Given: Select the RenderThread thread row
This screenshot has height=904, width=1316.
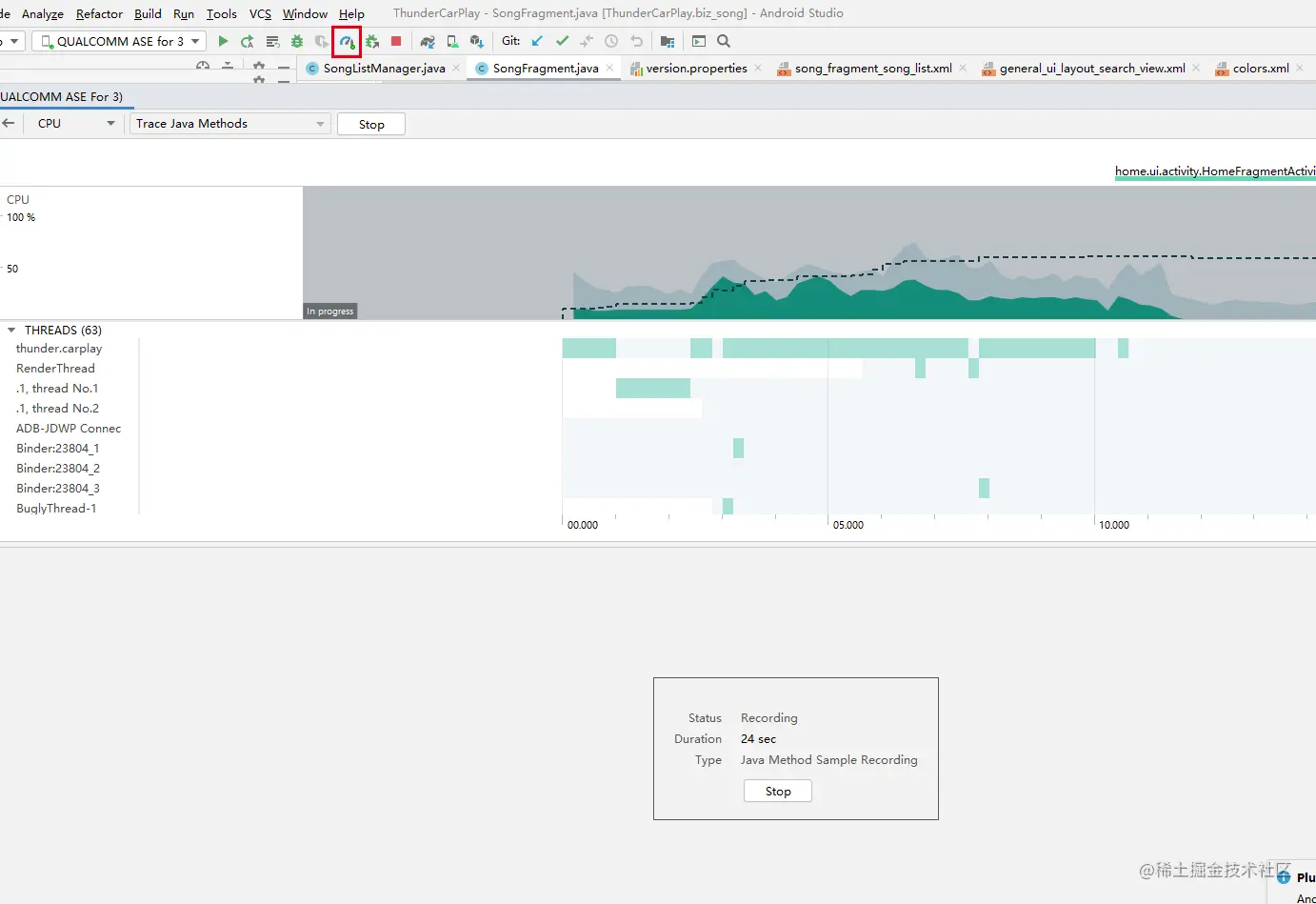Looking at the screenshot, I should point(55,369).
